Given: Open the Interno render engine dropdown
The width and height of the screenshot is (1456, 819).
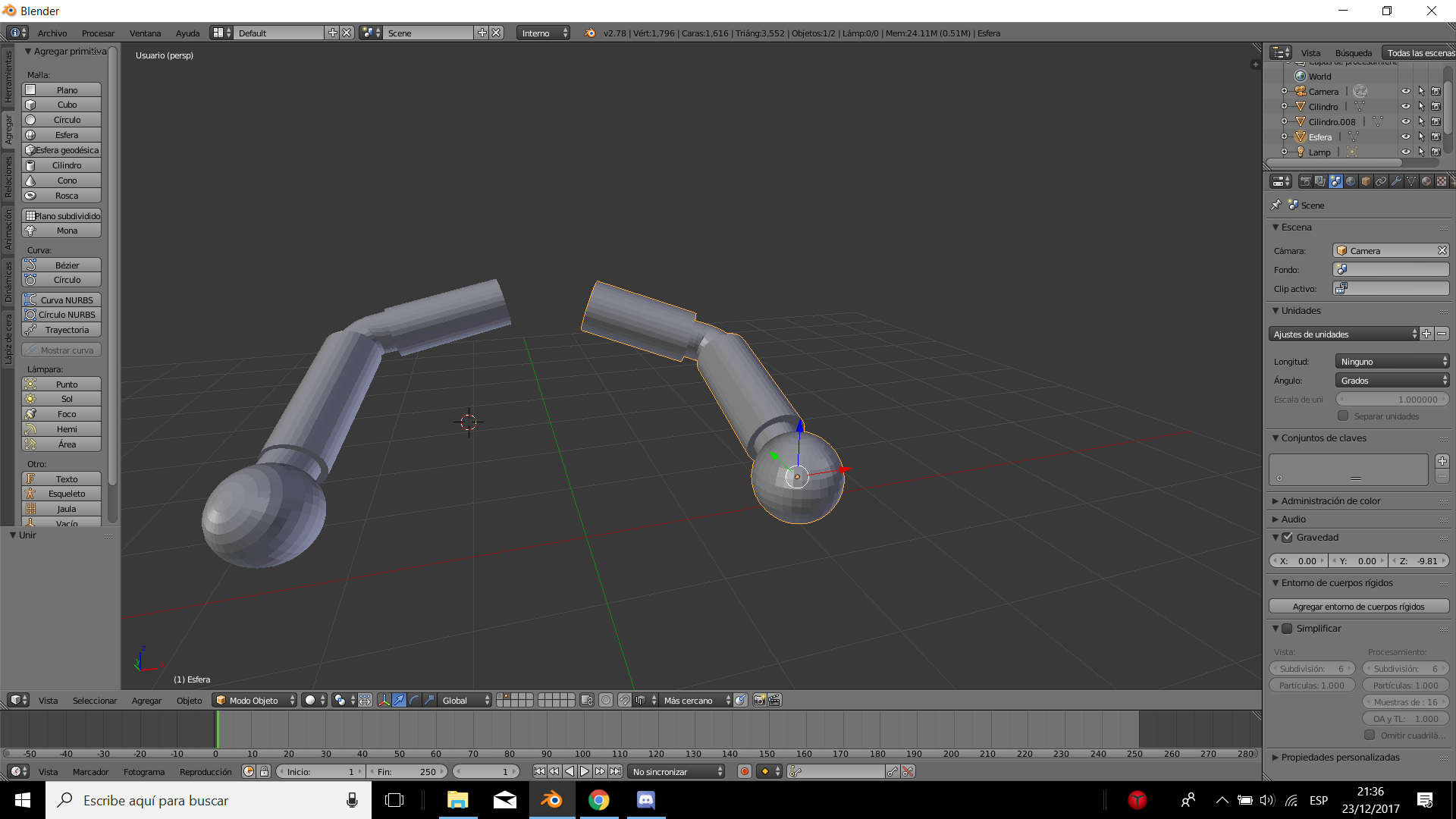Looking at the screenshot, I should [543, 33].
